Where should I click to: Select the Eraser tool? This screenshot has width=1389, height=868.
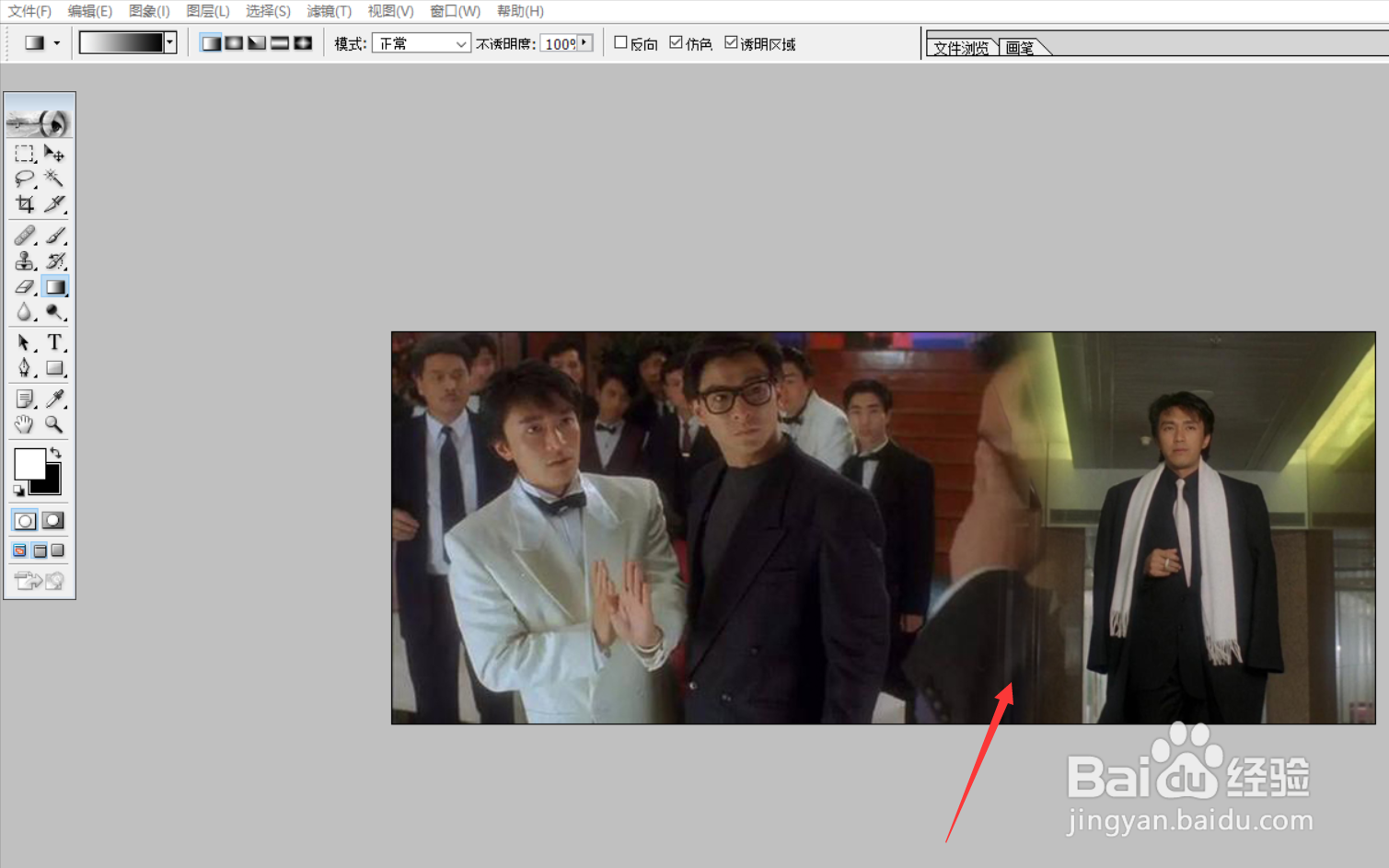(x=25, y=287)
